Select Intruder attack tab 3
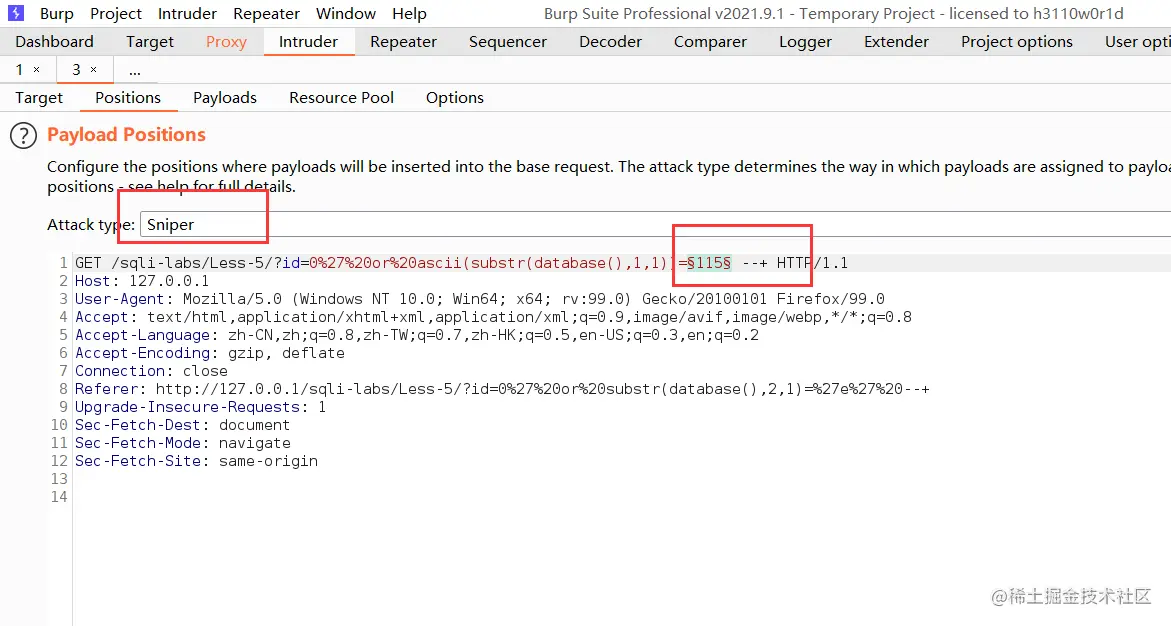The image size is (1171, 626). coord(76,69)
